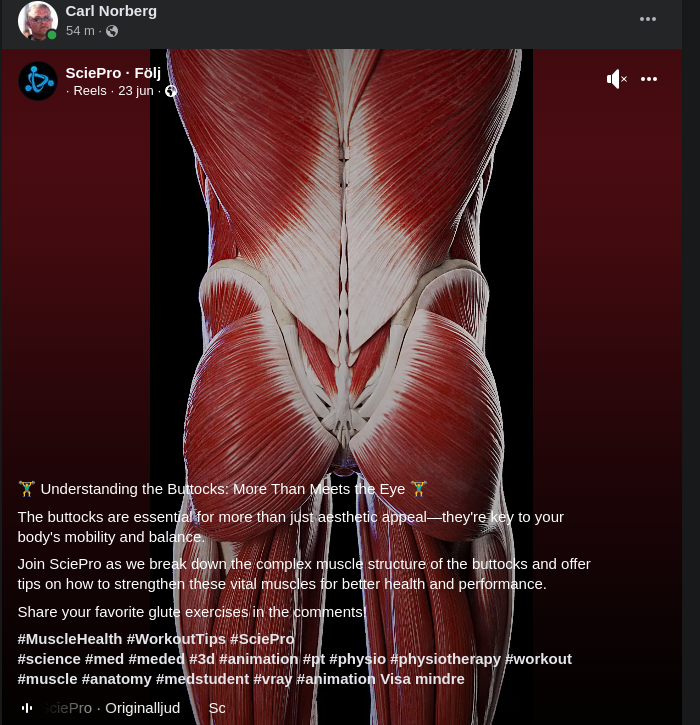Open the SciePro page avatar
The height and width of the screenshot is (725, 700).
38,81
